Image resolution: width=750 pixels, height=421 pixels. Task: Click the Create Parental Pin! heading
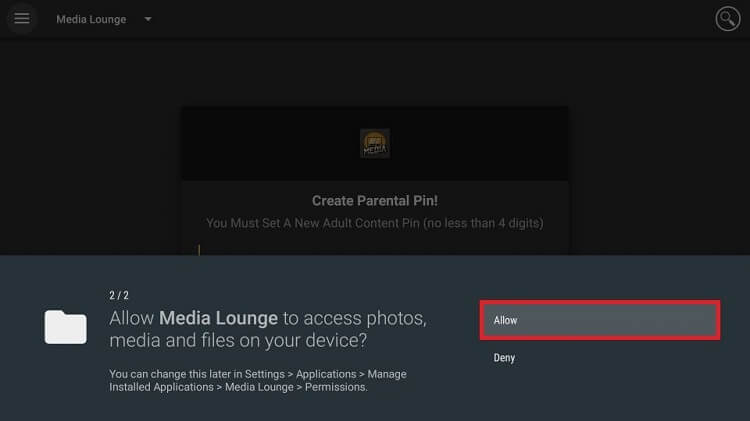tap(375, 200)
